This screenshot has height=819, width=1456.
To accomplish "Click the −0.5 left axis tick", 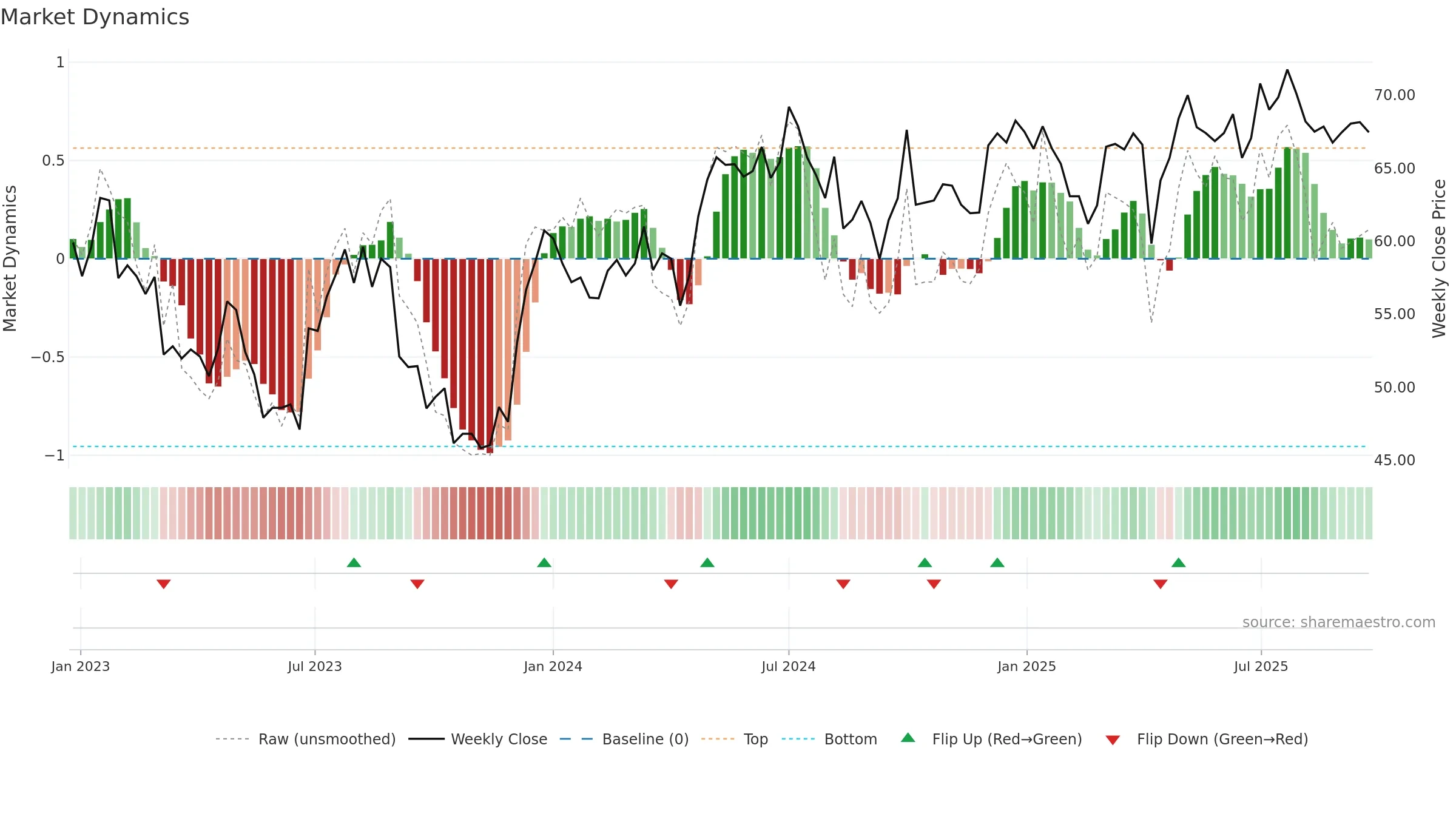I will (48, 357).
